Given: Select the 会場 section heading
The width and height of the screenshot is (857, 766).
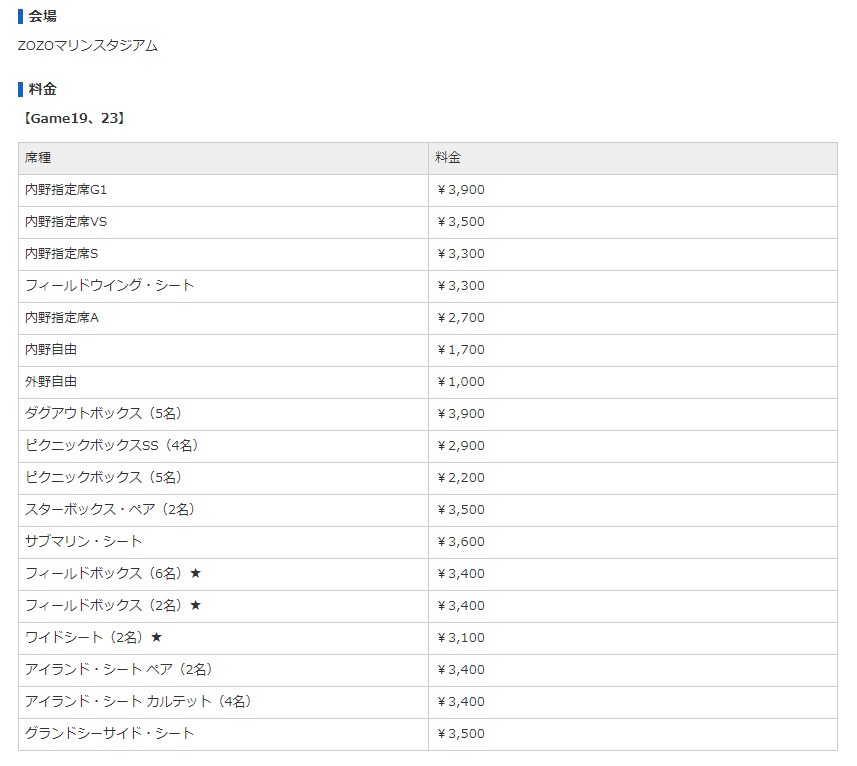Looking at the screenshot, I should pyautogui.click(x=42, y=16).
